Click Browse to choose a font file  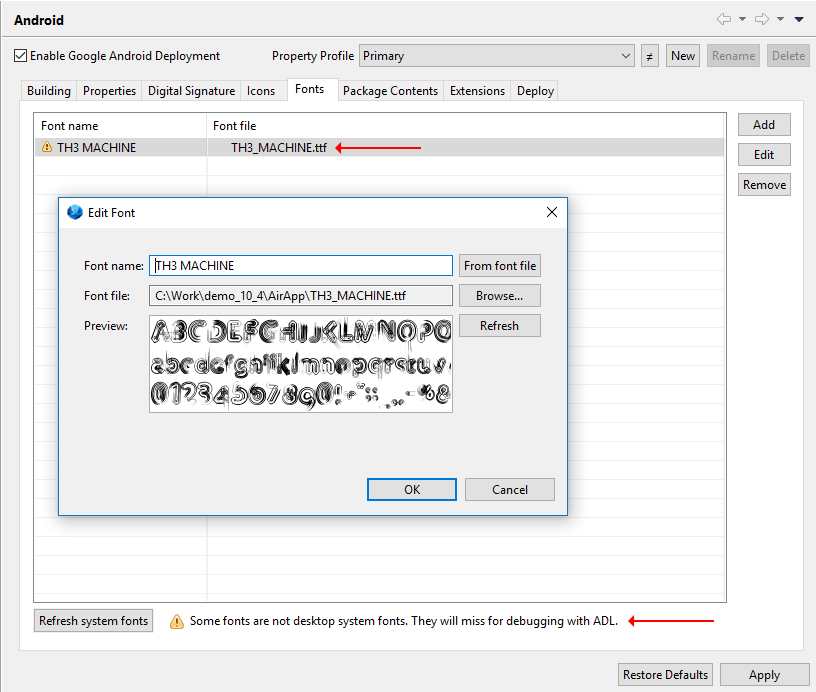pyautogui.click(x=499, y=295)
